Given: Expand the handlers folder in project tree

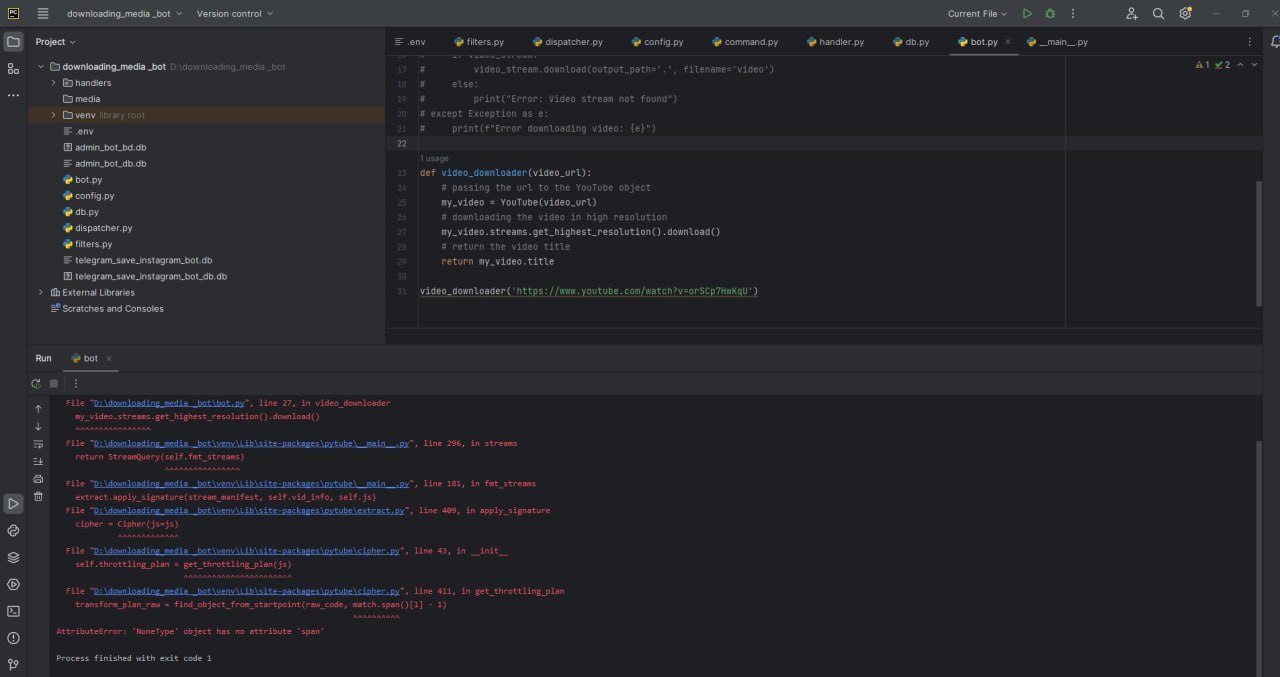Looking at the screenshot, I should 54,83.
